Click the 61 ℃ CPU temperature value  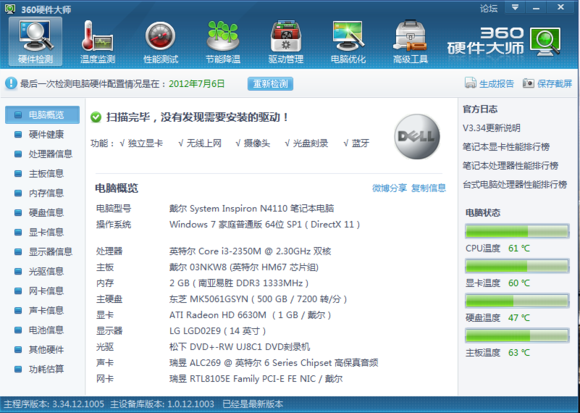pyautogui.click(x=519, y=248)
